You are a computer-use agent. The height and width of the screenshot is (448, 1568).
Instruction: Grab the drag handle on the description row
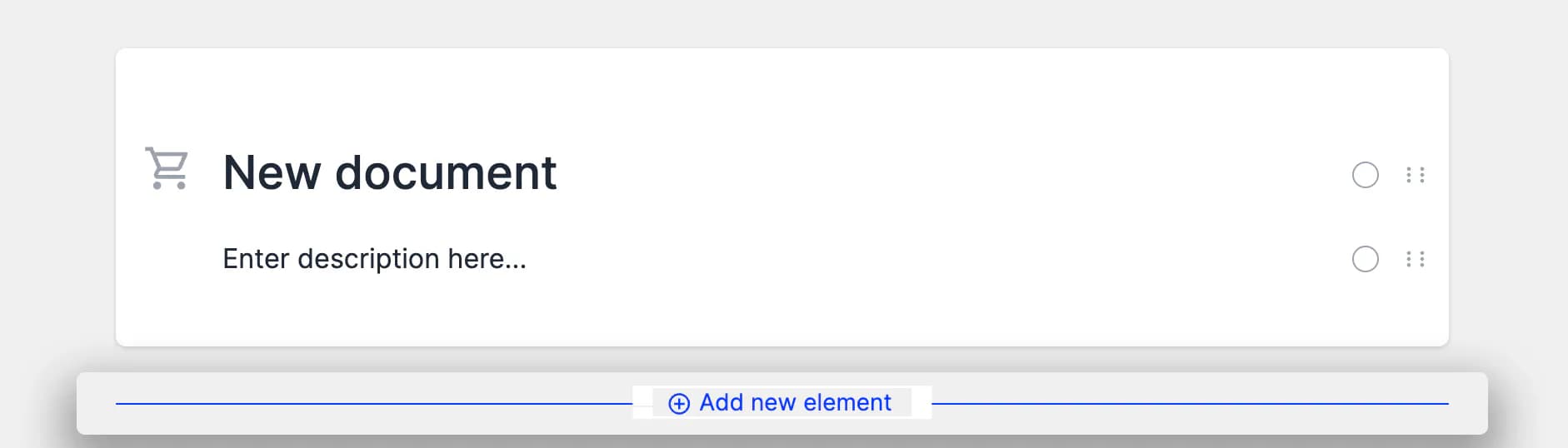pyautogui.click(x=1415, y=259)
